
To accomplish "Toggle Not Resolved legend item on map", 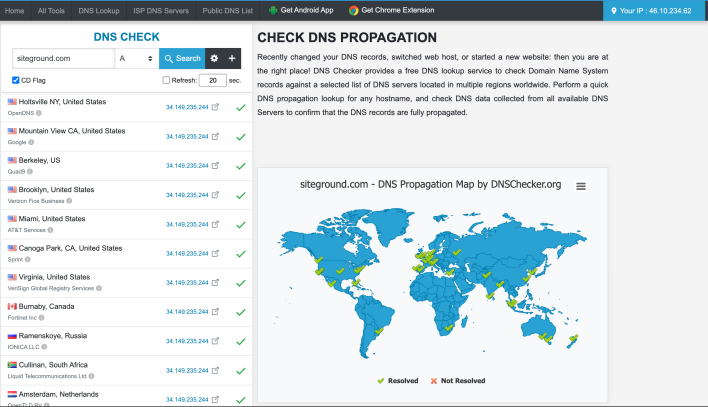I will click(x=458, y=381).
